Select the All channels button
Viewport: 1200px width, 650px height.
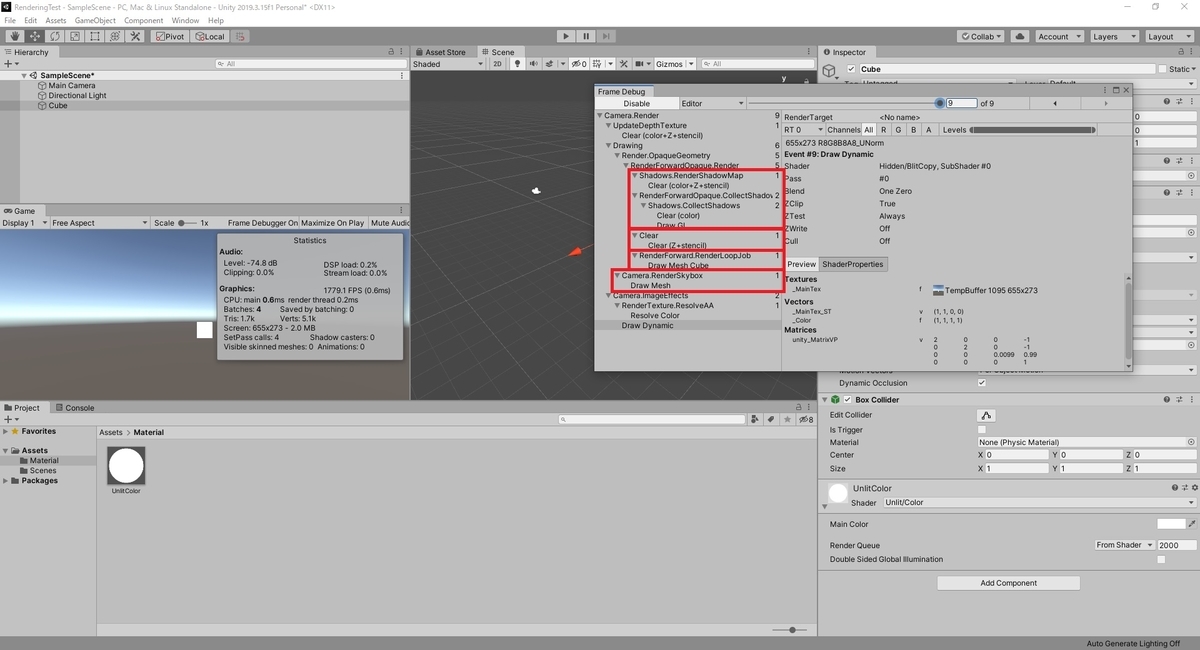click(868, 130)
